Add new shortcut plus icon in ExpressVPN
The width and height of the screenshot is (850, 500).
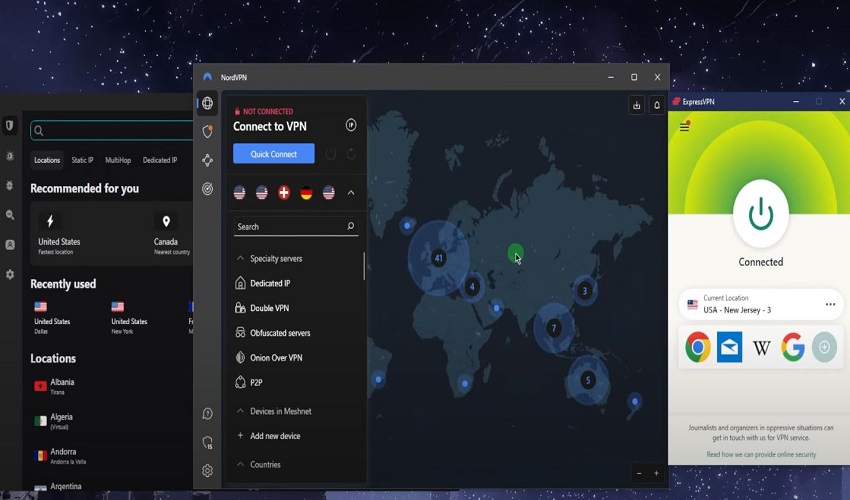[x=825, y=347]
